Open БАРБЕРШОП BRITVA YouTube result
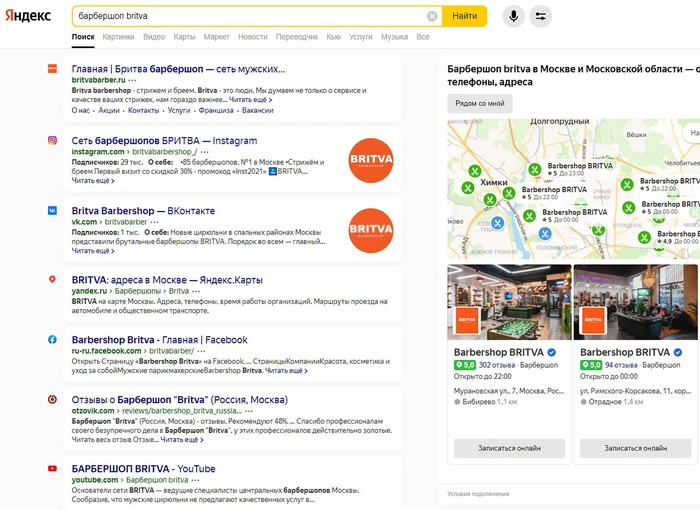 click(143, 469)
